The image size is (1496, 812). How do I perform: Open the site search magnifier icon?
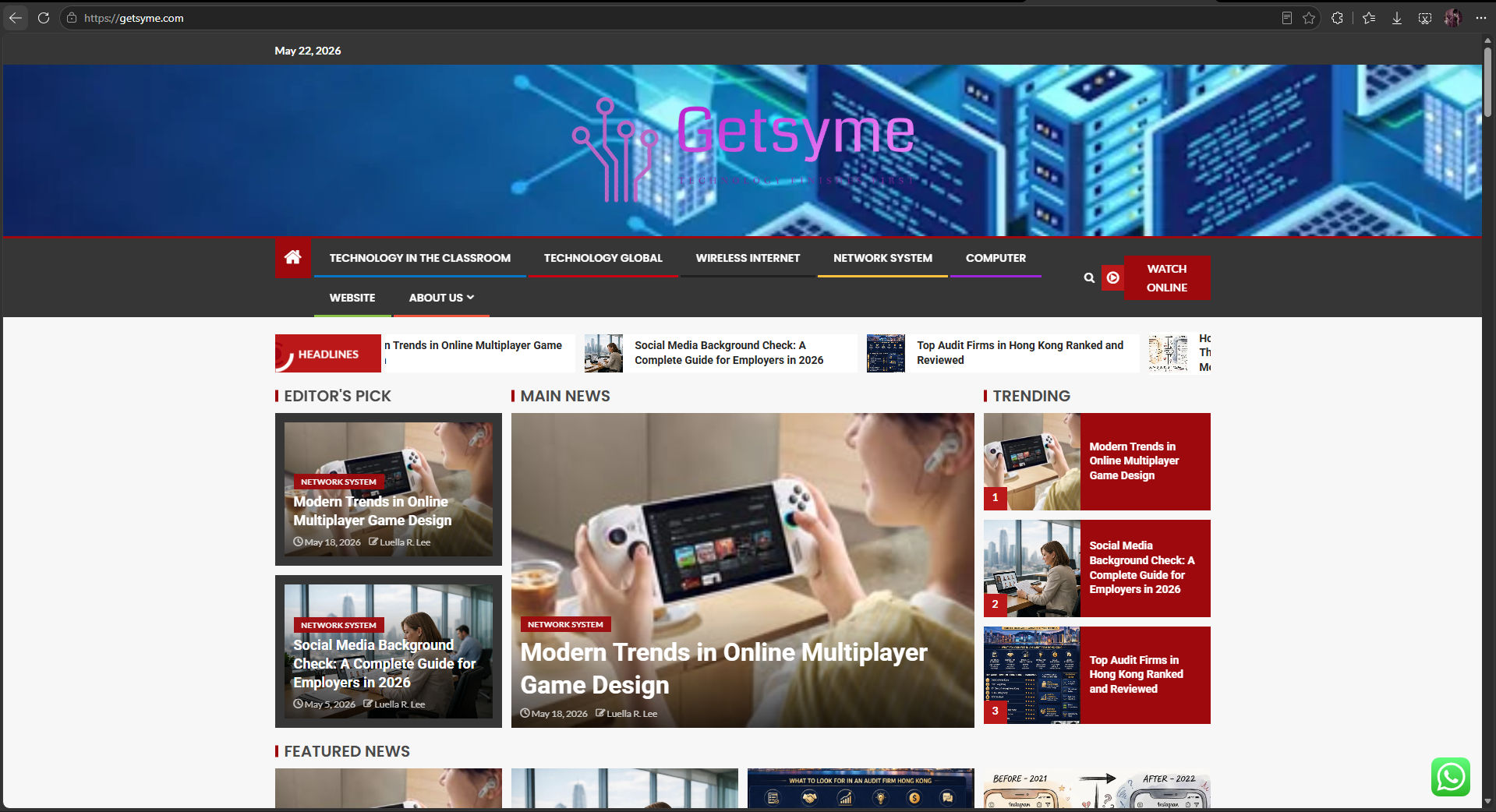[1089, 277]
